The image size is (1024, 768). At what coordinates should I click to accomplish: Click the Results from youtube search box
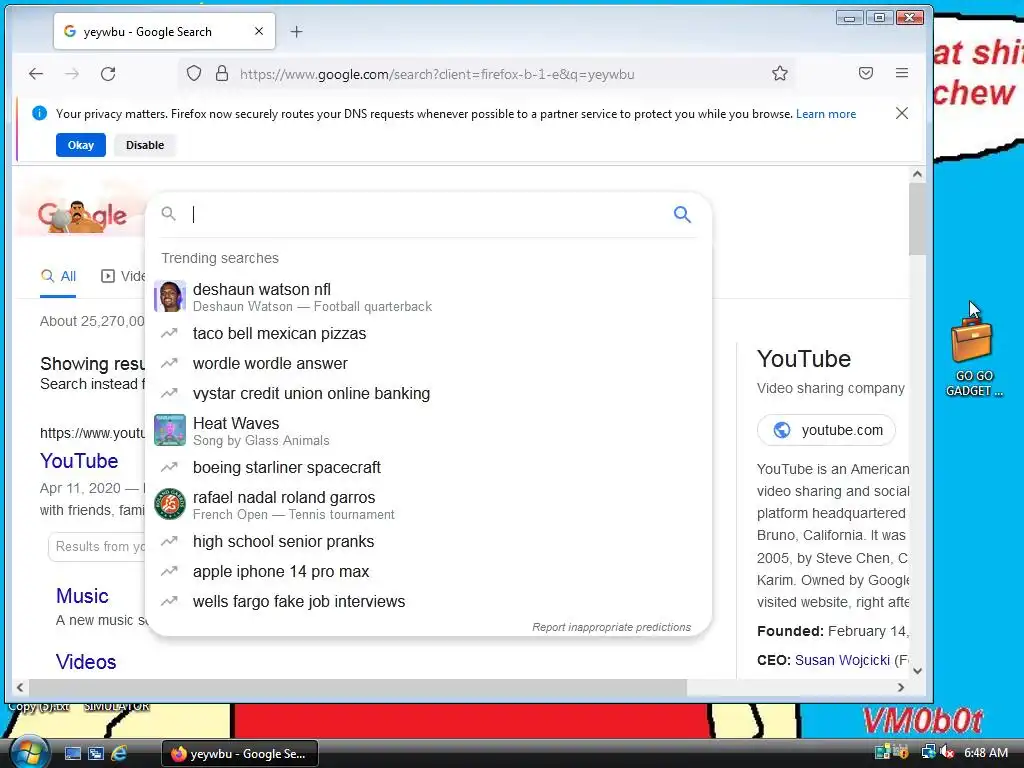(98, 547)
